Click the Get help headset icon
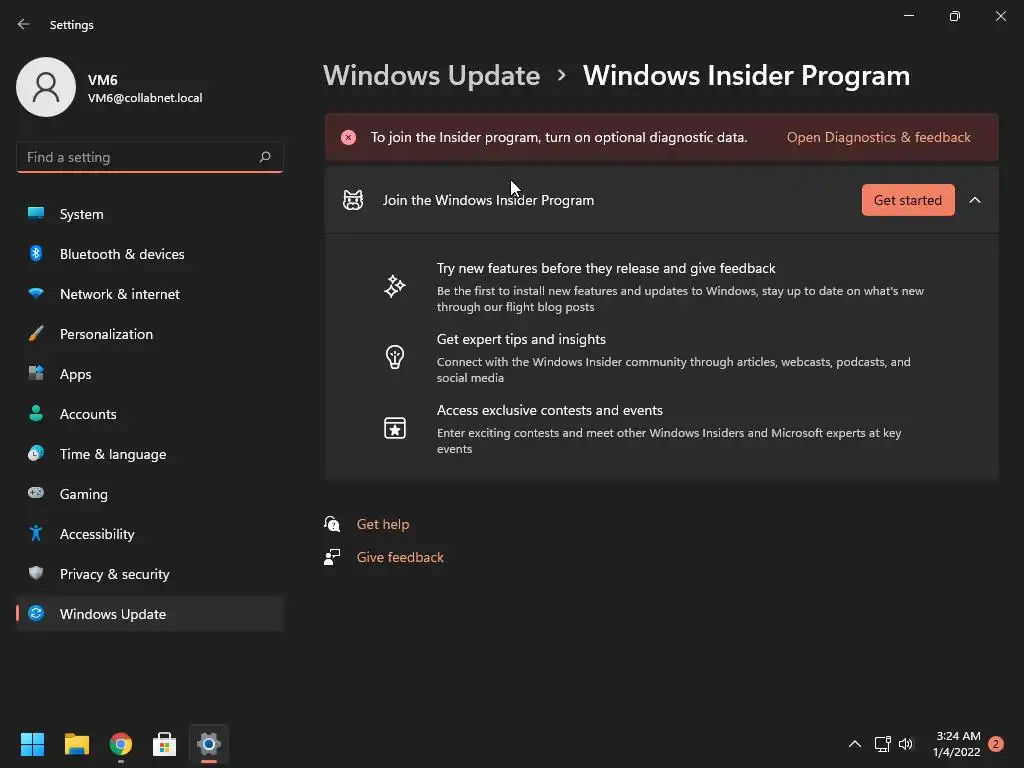The image size is (1024, 768). click(332, 524)
